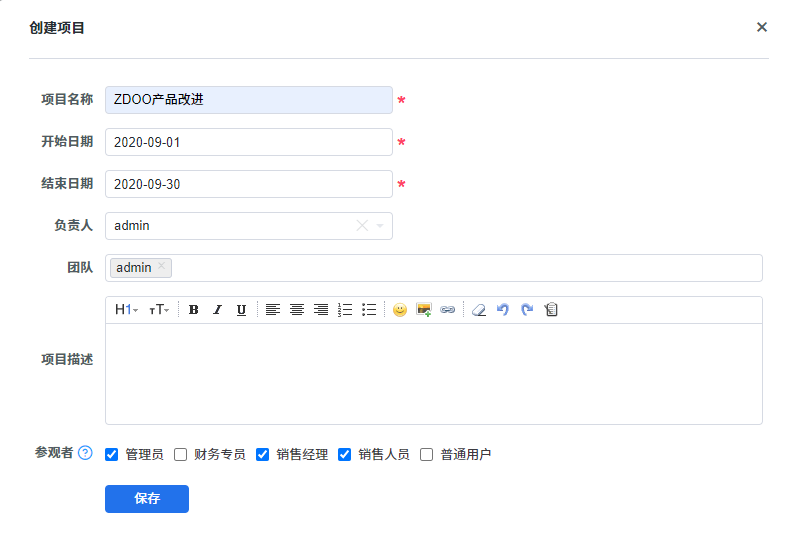Screen dimensions: 793x534
Task: Click the 保存 button
Action: (147, 499)
